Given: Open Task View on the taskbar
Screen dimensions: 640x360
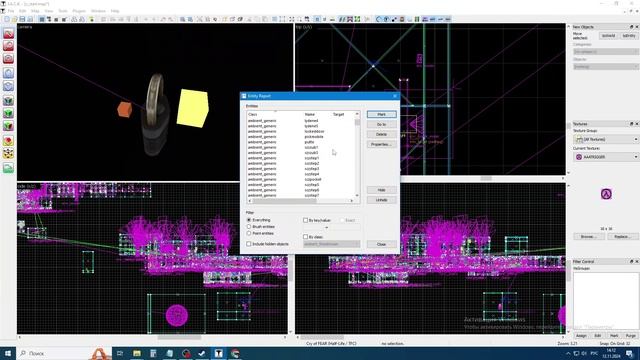Looking at the screenshot, I should click(120, 353).
